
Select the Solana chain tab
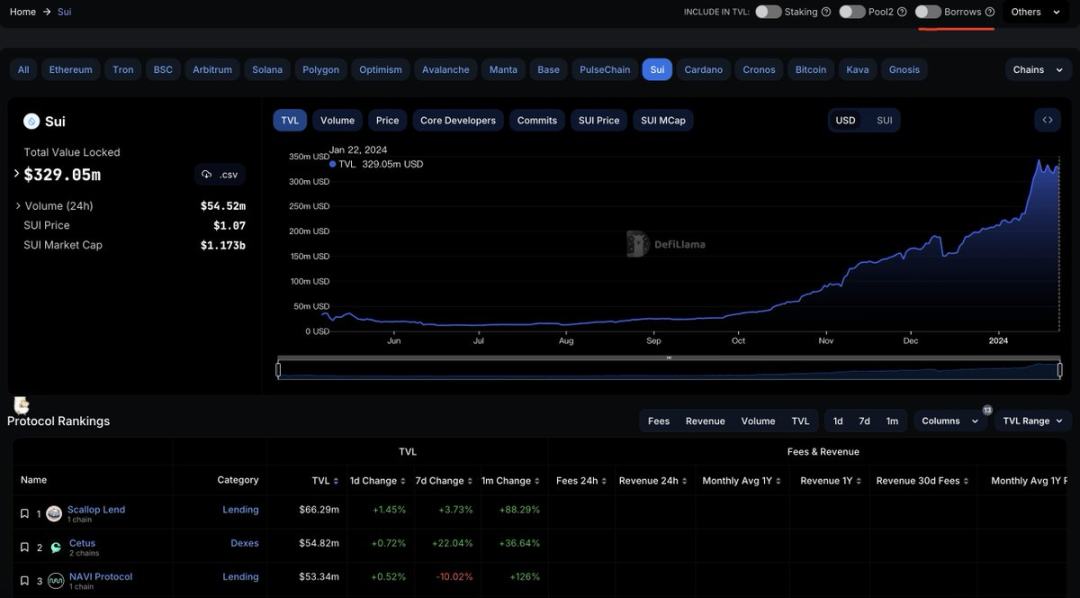pos(267,70)
